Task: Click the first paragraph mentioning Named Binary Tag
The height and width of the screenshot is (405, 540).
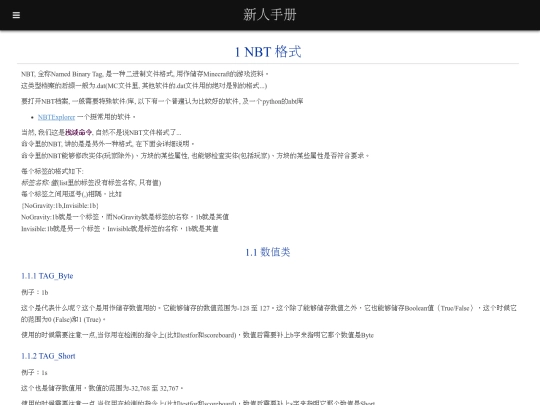Action: click(145, 74)
